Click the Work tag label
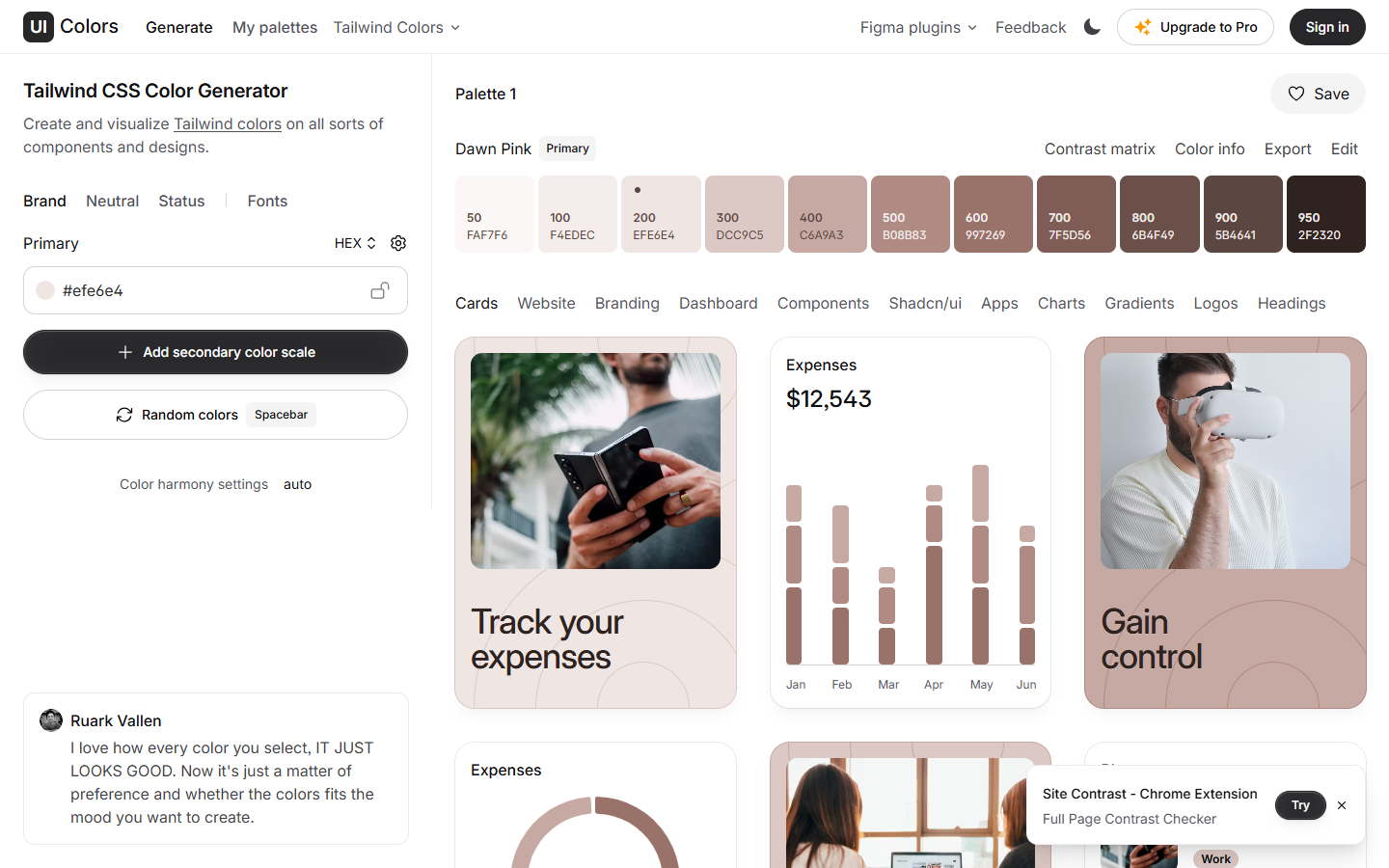This screenshot has height=868, width=1389. point(1215,858)
